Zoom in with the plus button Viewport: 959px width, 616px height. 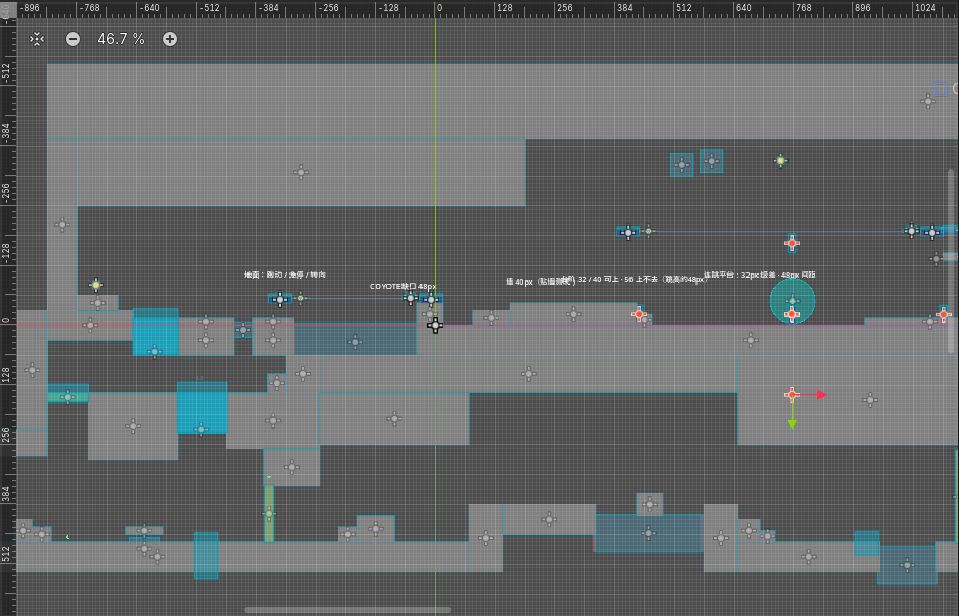170,39
